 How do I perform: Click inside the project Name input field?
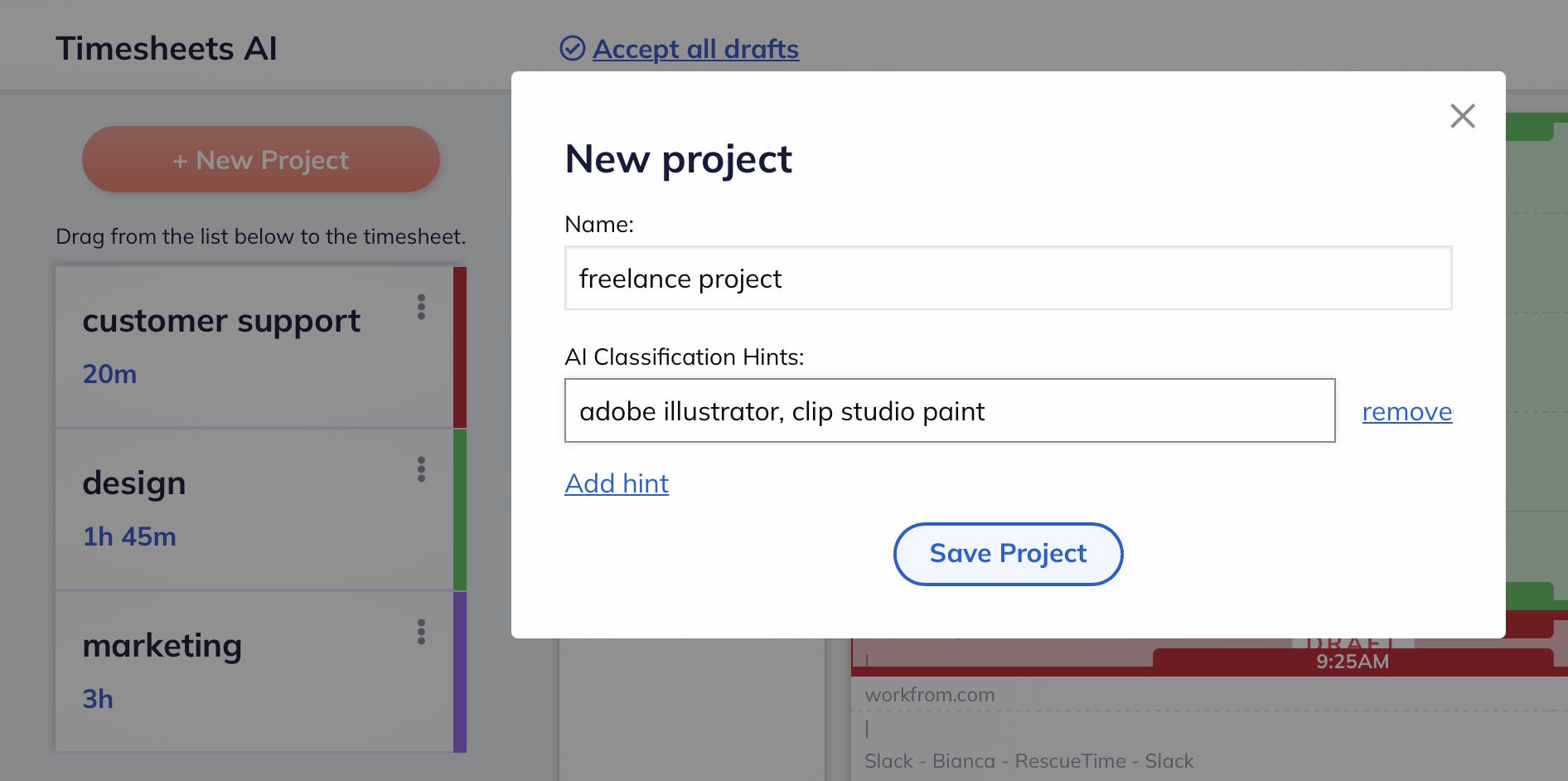[1007, 279]
